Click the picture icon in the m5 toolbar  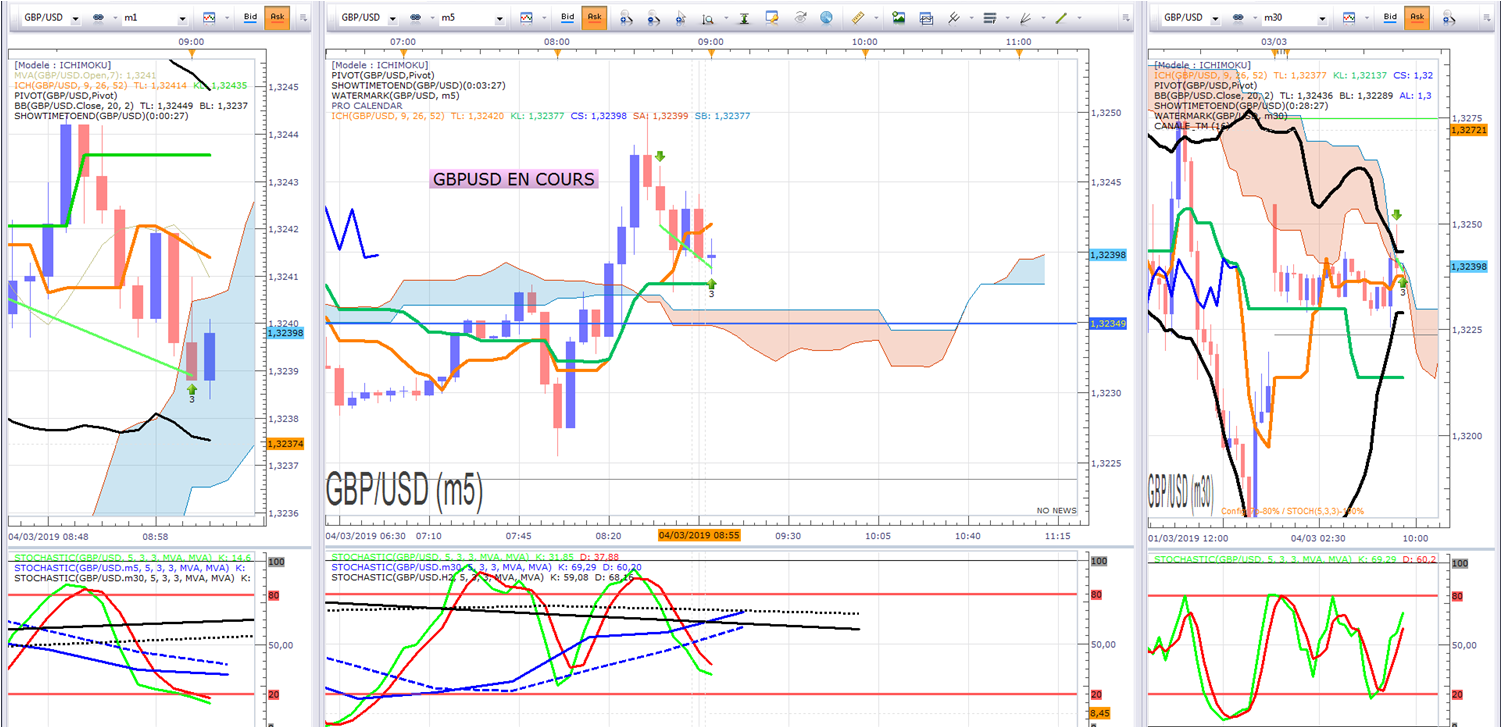tap(898, 17)
